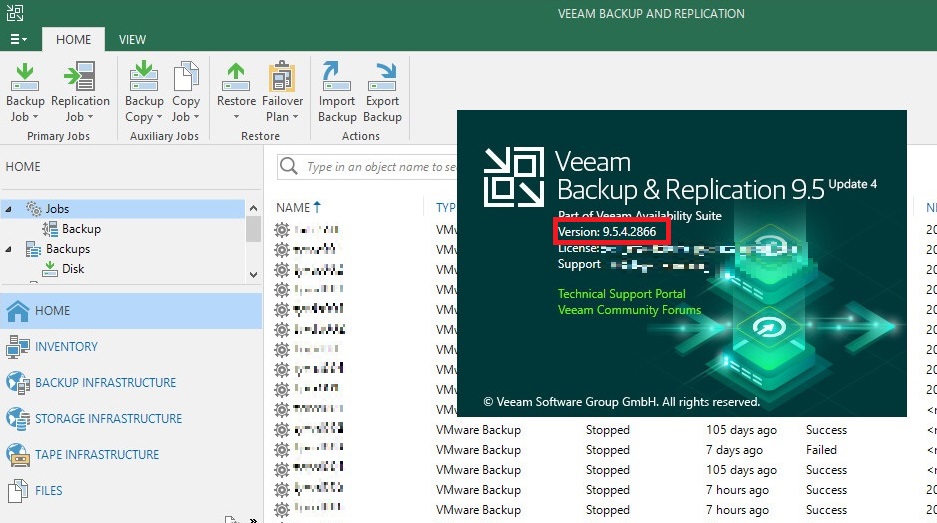937x523 pixels.
Task: Expand the sidebar overflow chevron
Action: coord(253,519)
